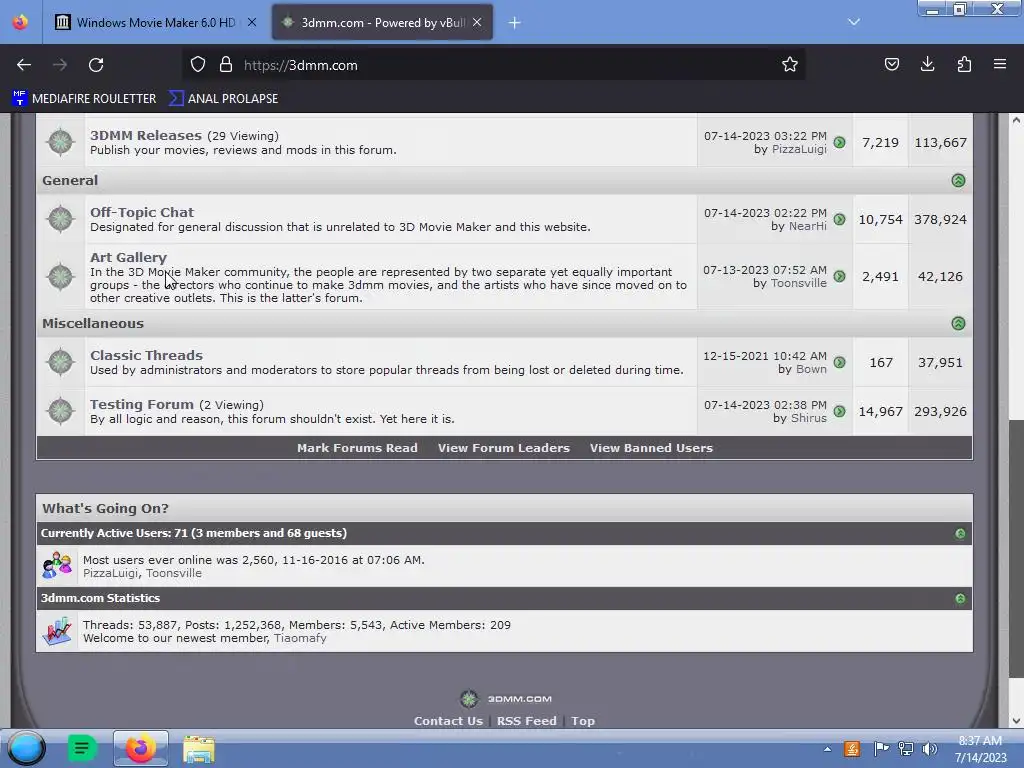The width and height of the screenshot is (1024, 768).
Task: View Shirus's profile
Action: (x=808, y=418)
